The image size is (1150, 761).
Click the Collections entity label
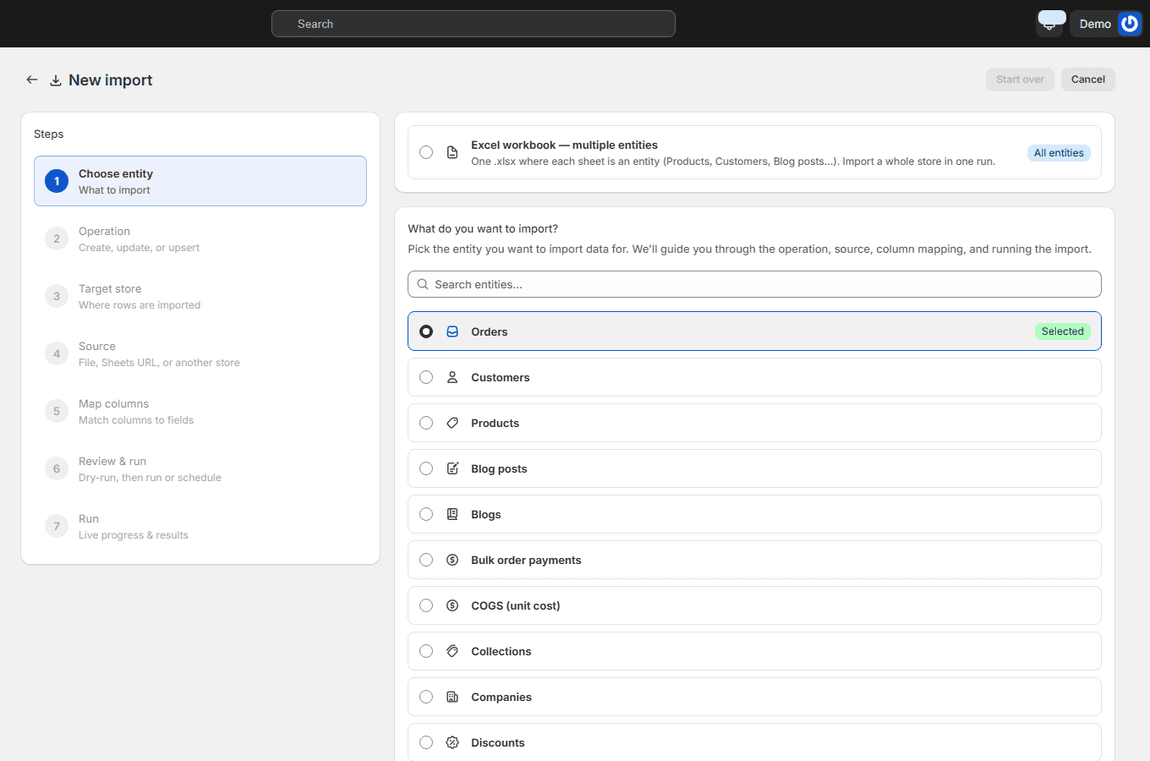[x=501, y=651]
